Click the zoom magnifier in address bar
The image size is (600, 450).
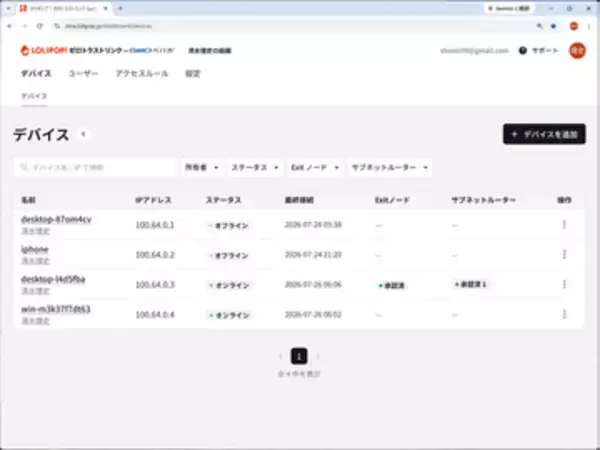pyautogui.click(x=540, y=26)
